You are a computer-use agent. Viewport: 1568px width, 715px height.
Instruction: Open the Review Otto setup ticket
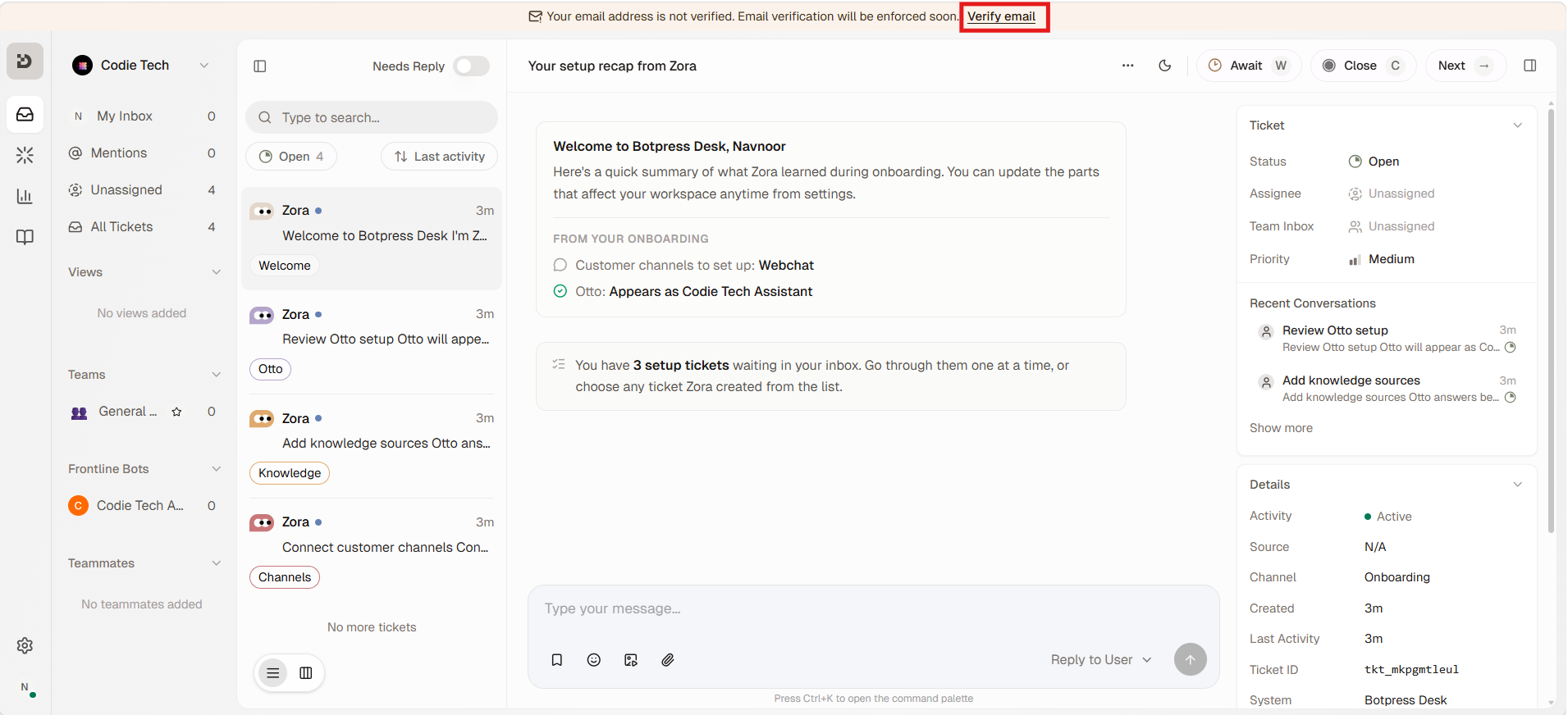coord(372,342)
